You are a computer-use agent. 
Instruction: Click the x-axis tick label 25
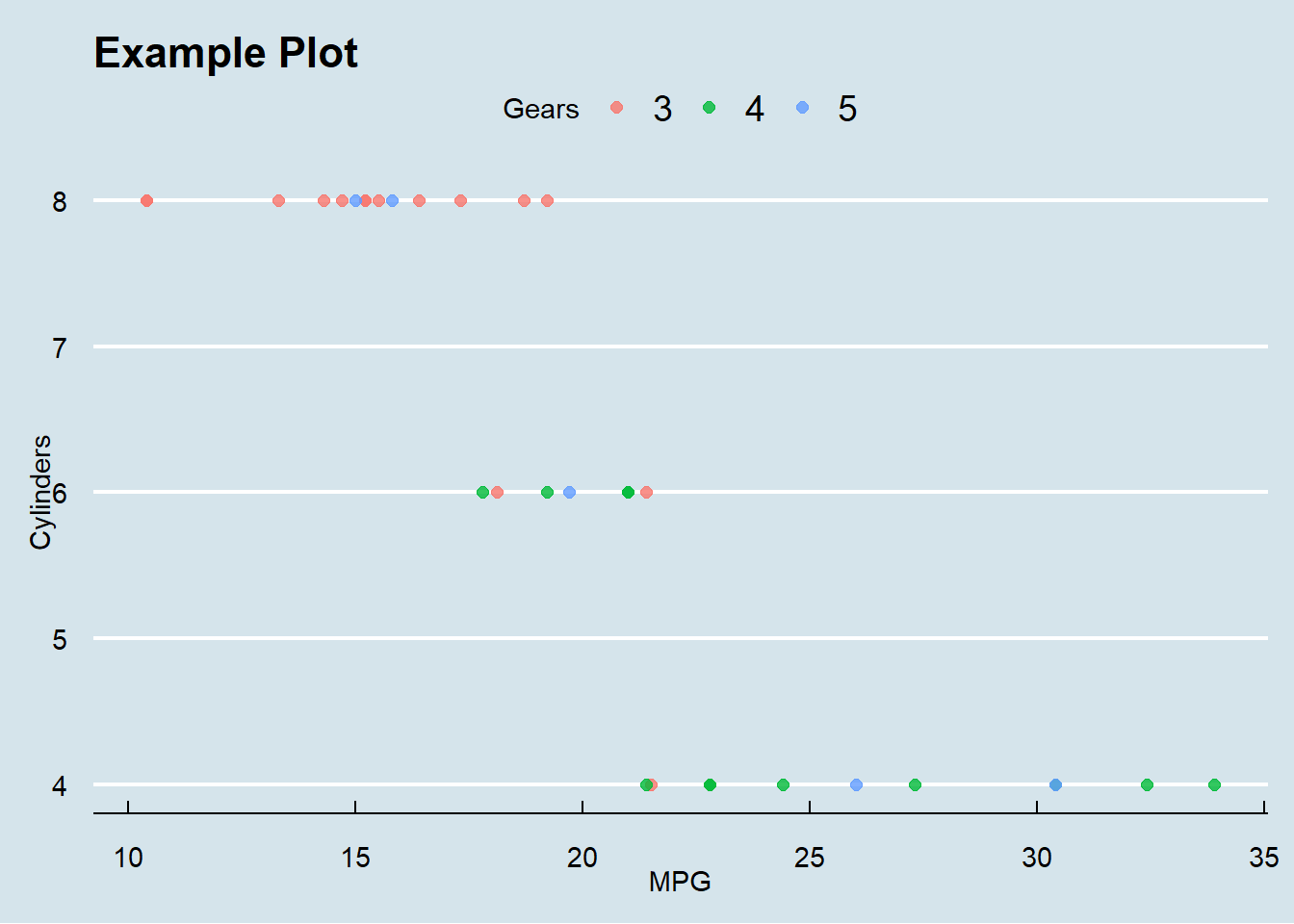(809, 858)
